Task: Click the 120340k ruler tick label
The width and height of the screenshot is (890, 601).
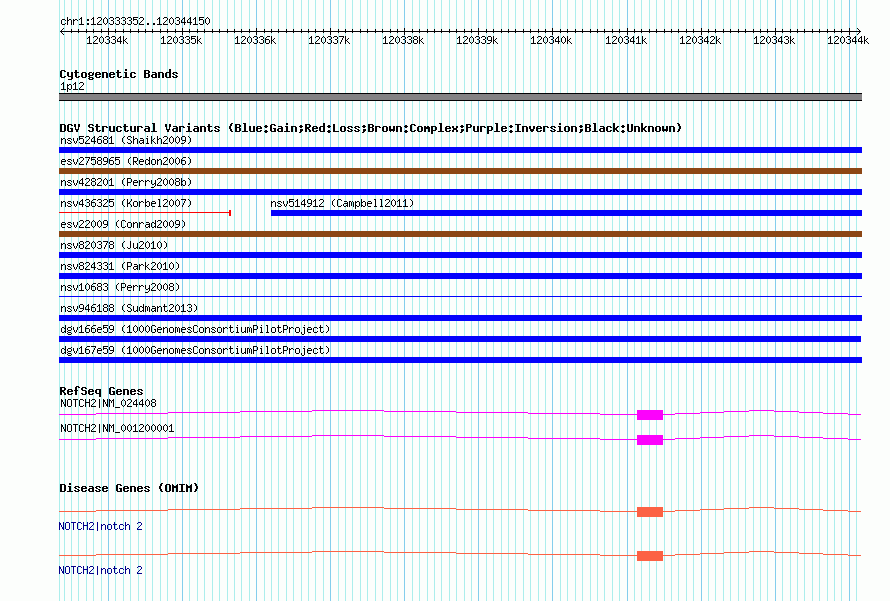Action: pos(551,40)
